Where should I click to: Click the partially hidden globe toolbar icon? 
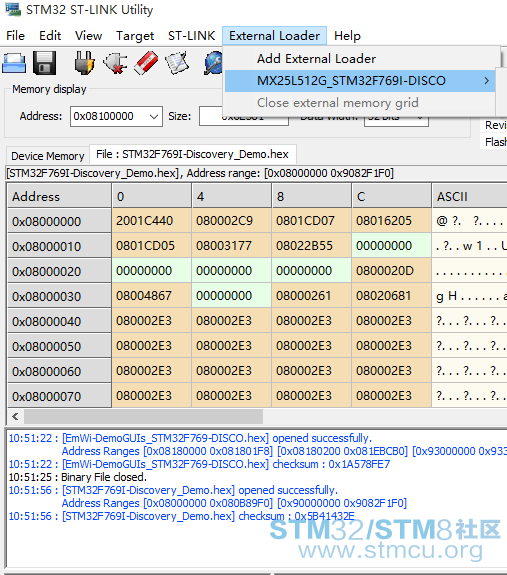coord(213,63)
